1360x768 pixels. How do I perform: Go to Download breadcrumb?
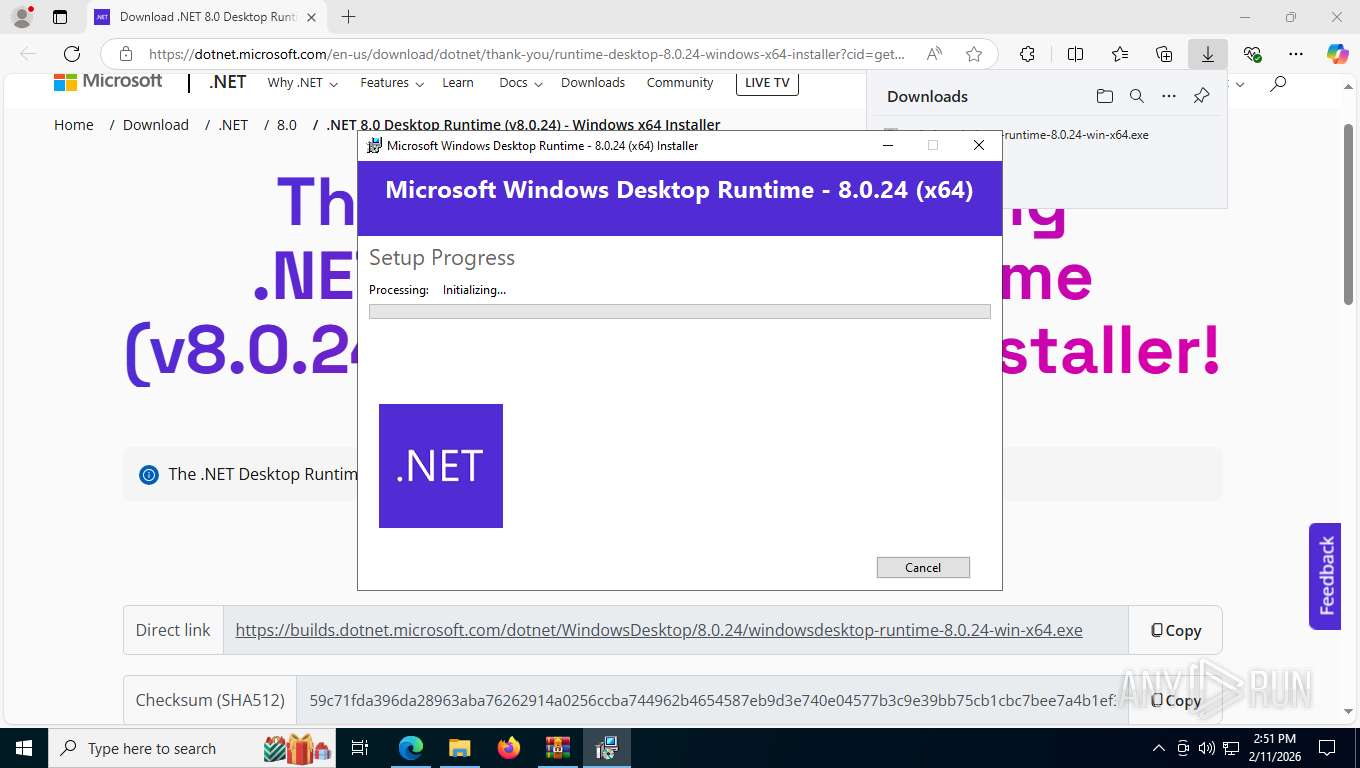coord(156,125)
